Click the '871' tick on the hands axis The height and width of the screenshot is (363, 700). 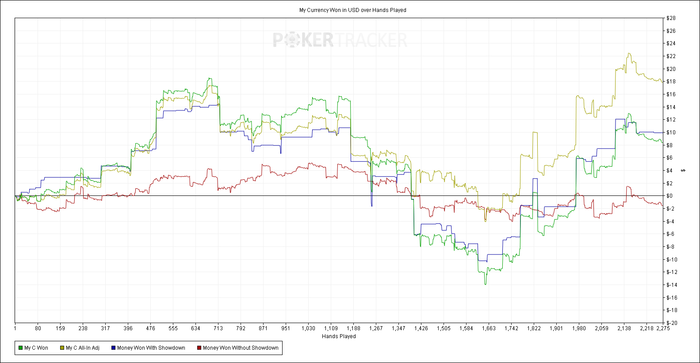(x=263, y=328)
